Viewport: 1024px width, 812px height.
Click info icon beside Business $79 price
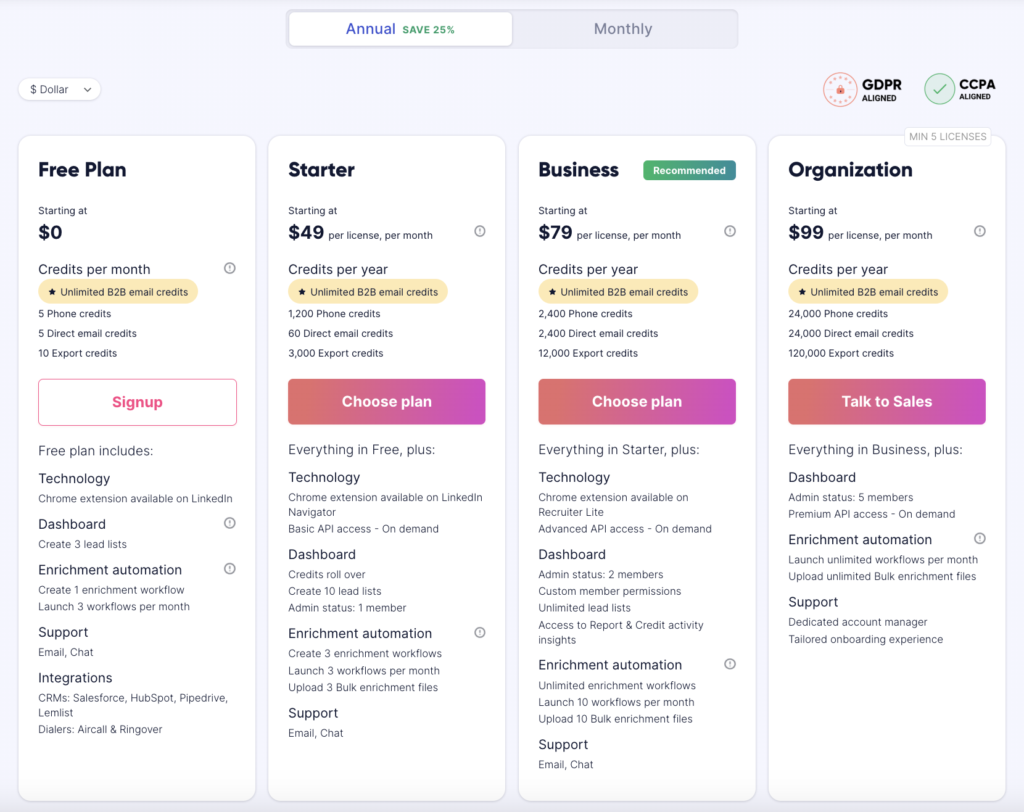coord(730,231)
